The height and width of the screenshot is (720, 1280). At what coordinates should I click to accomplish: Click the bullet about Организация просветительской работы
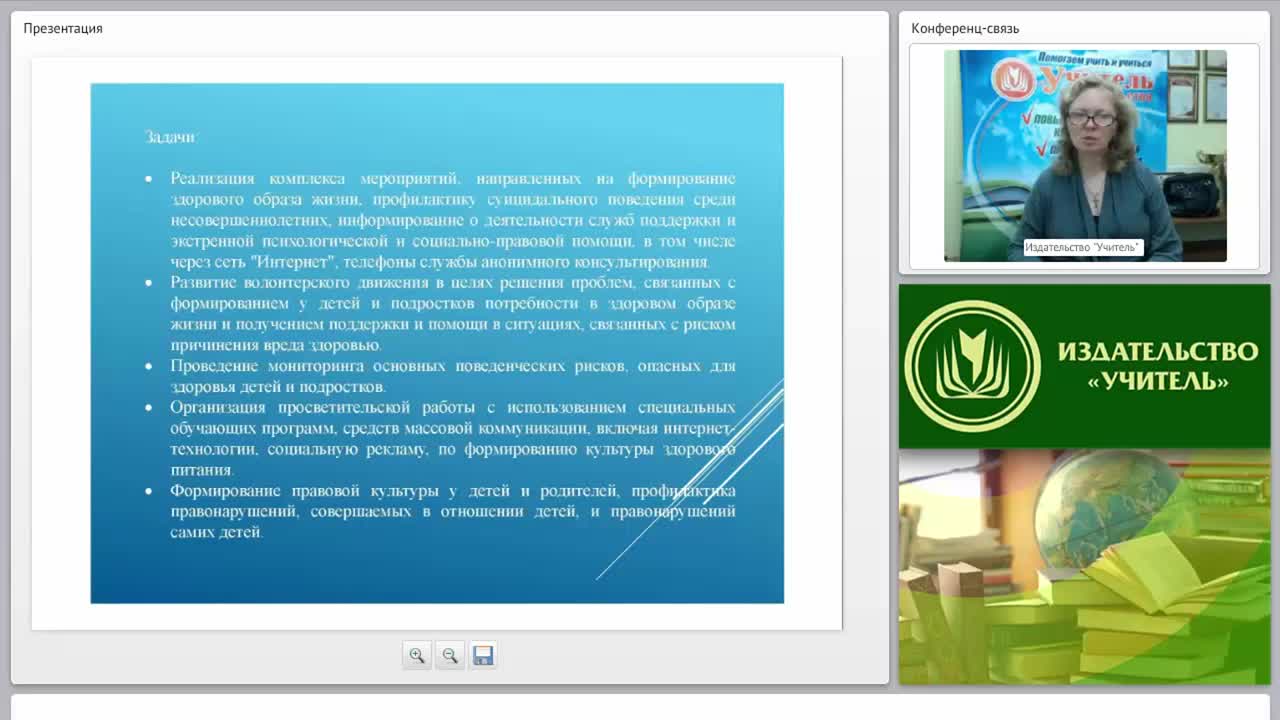(452, 438)
